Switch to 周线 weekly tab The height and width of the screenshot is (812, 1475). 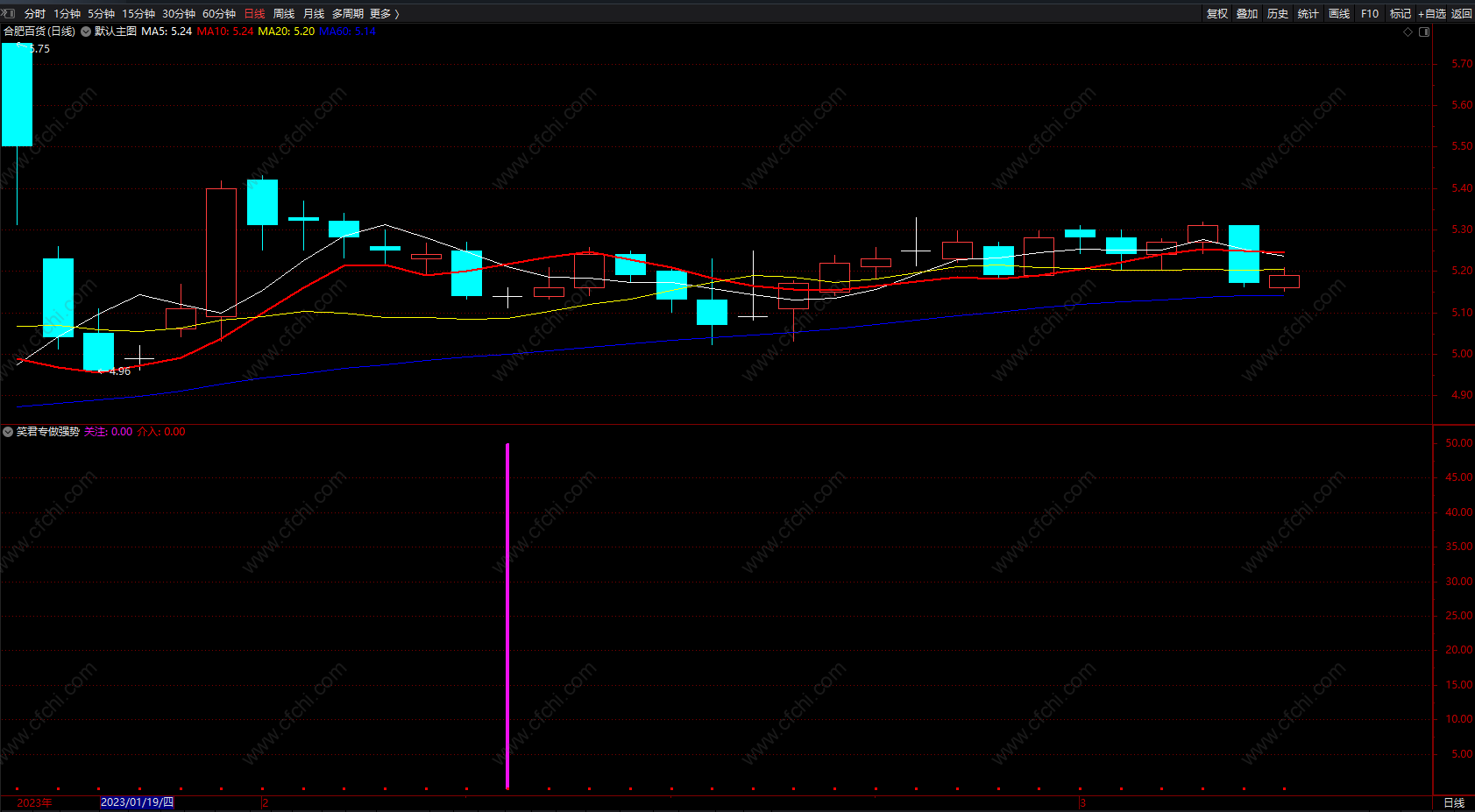[x=284, y=14]
